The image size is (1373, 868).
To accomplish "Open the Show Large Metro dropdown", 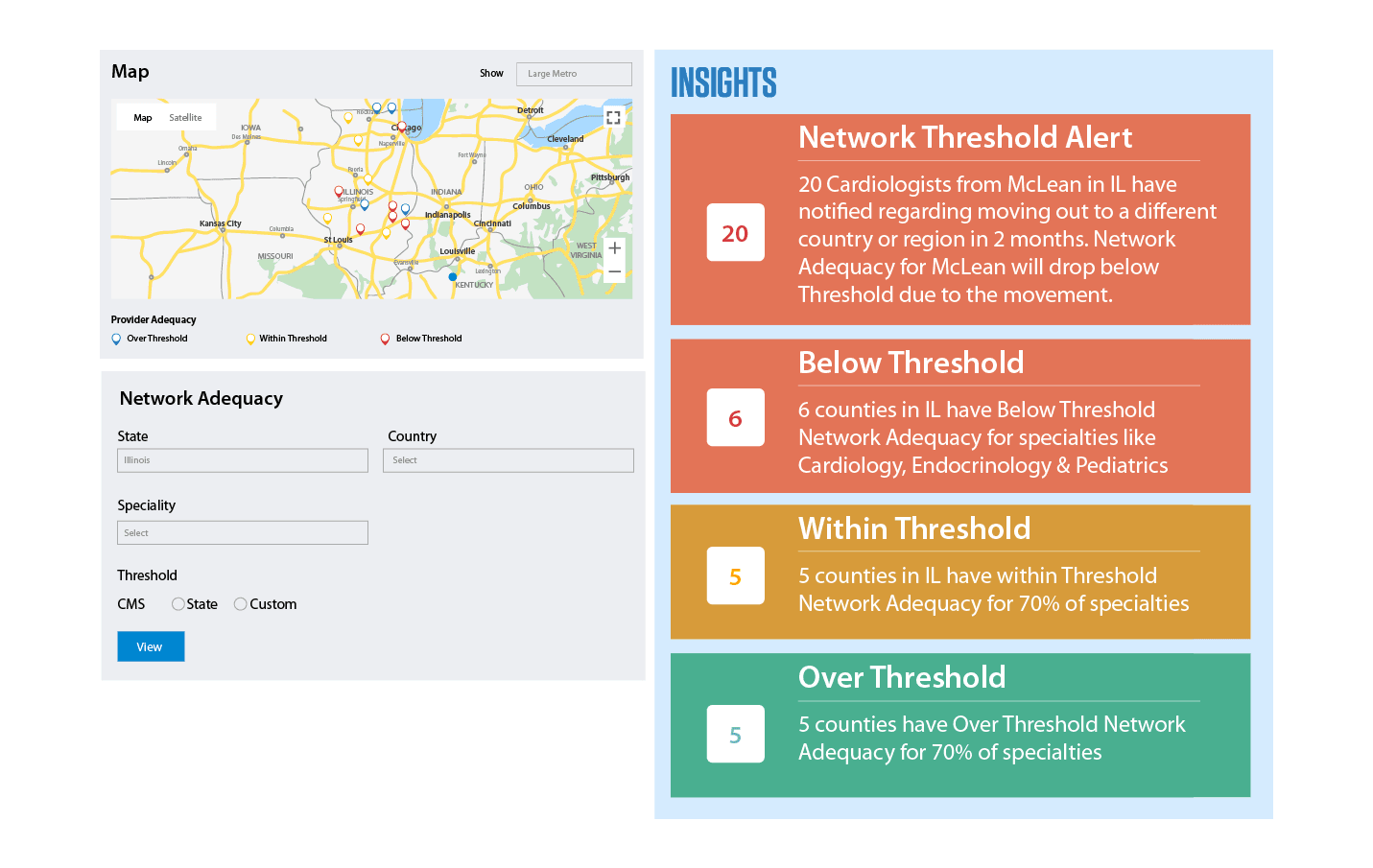I will click(574, 74).
